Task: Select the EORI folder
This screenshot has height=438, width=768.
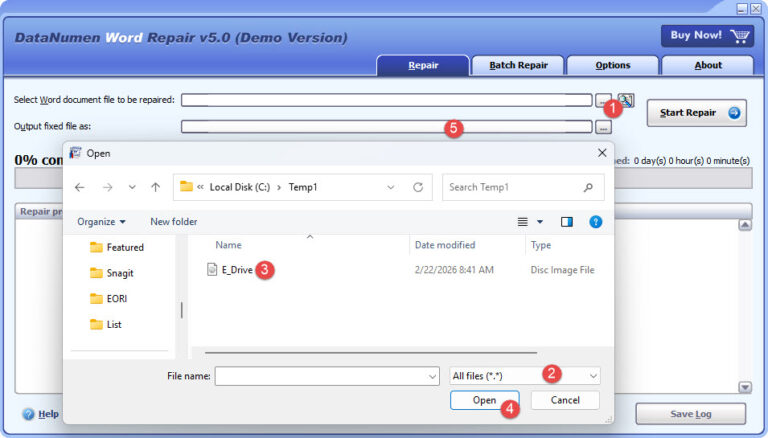Action: (109, 298)
